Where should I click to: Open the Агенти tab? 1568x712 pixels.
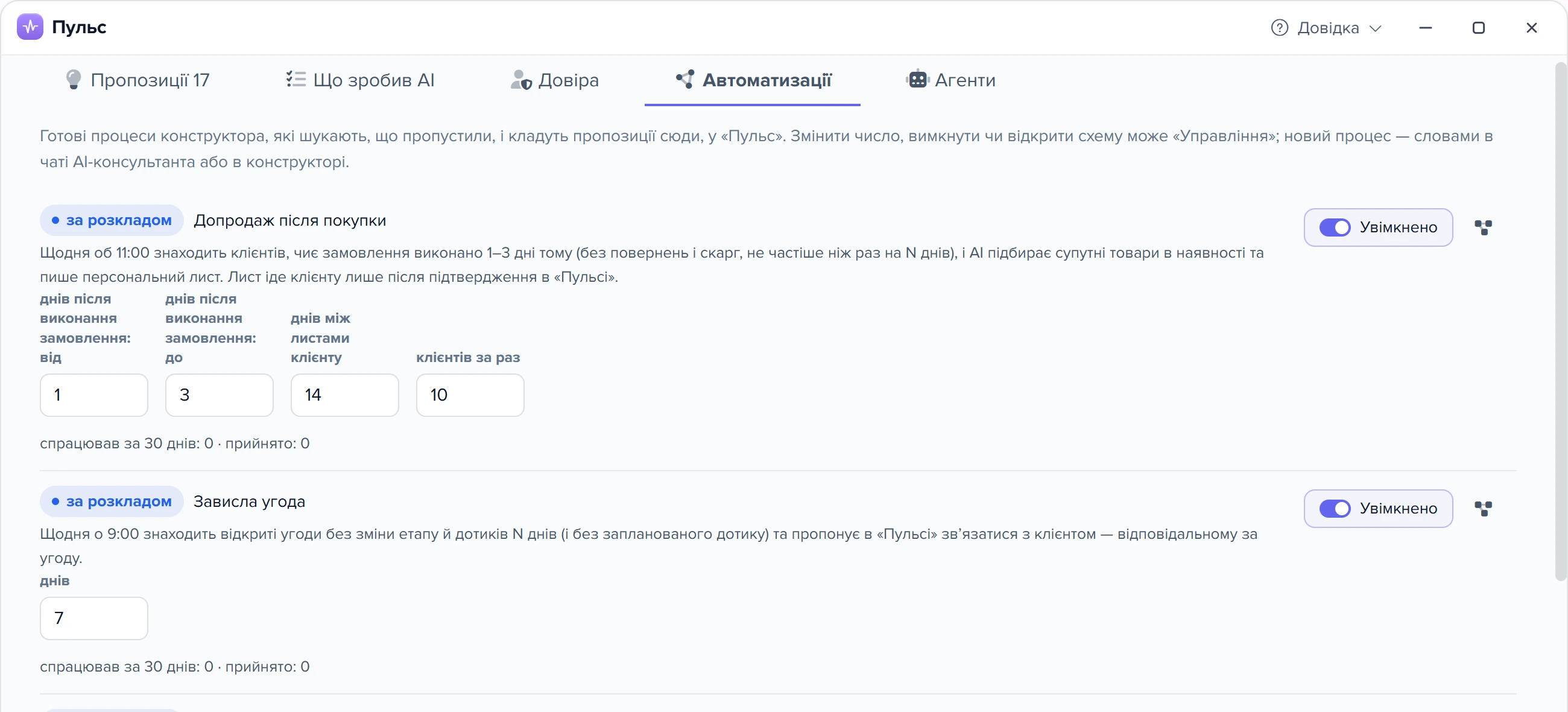tap(951, 80)
